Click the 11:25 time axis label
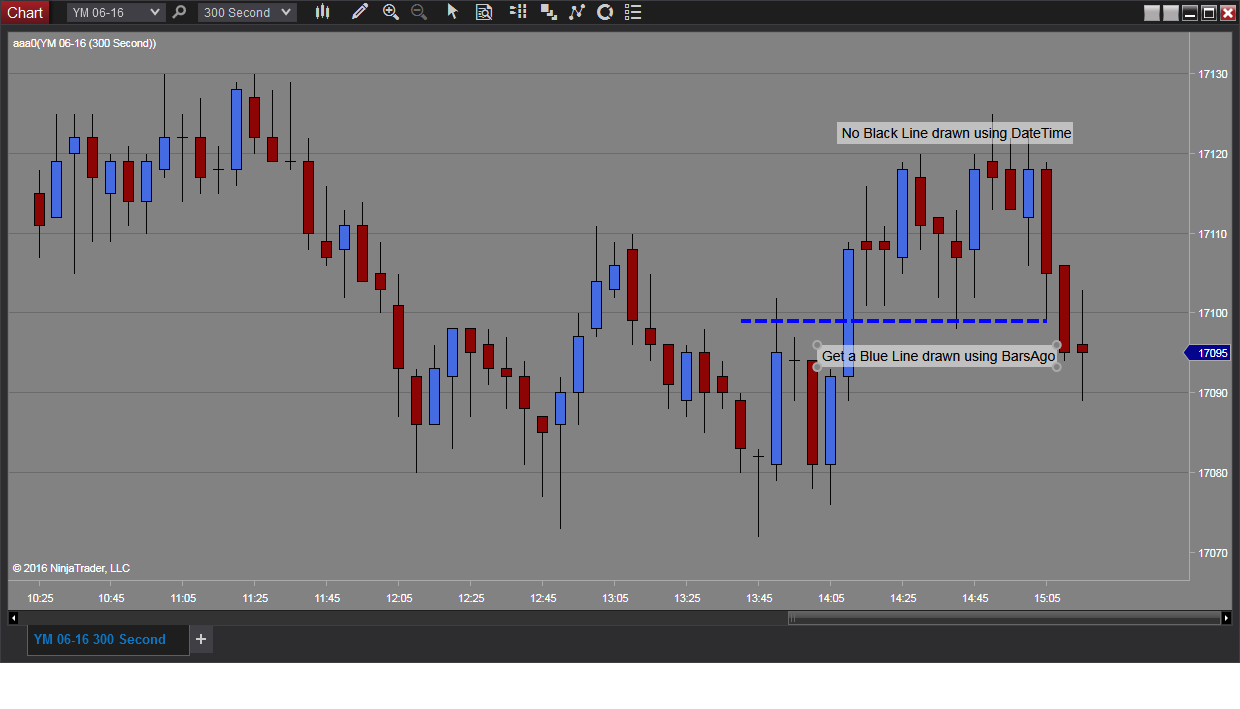1240x709 pixels. [x=255, y=598]
